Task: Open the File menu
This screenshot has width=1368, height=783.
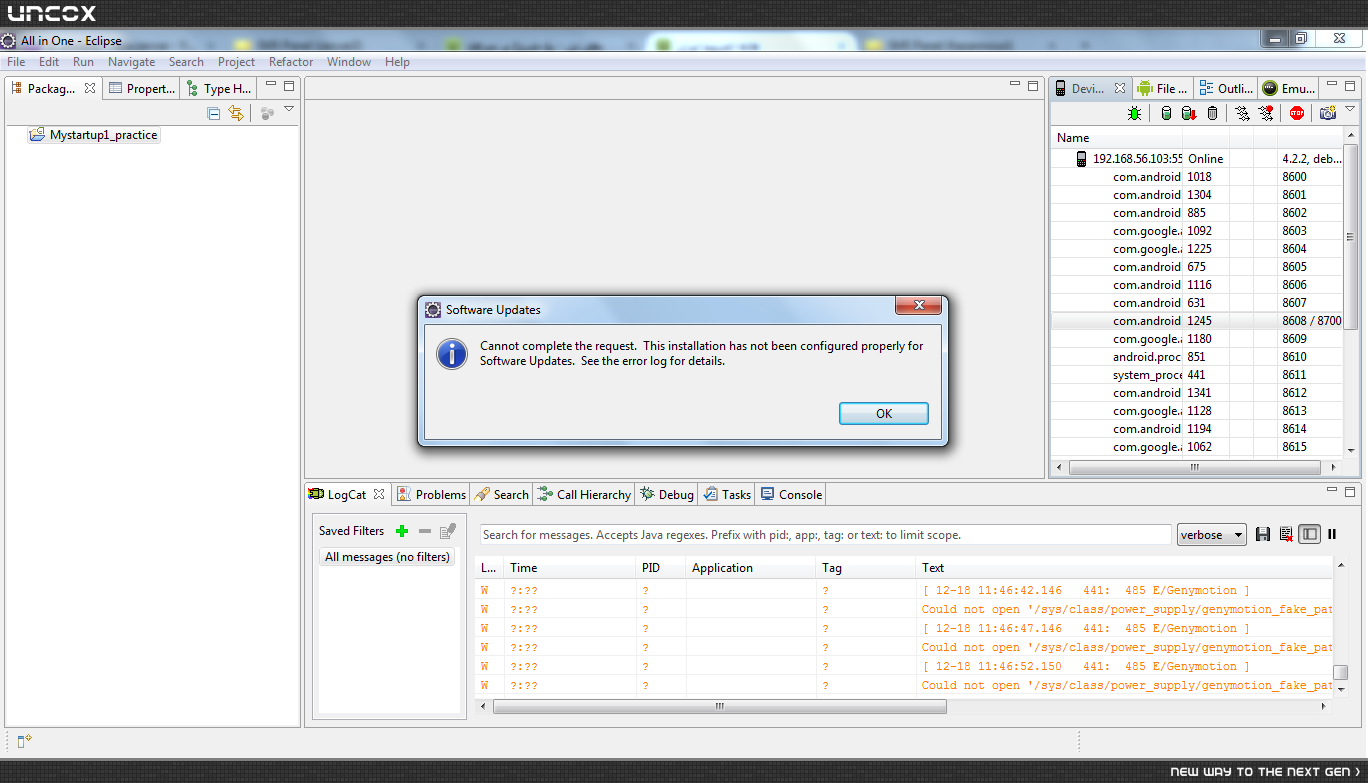Action: tap(16, 62)
